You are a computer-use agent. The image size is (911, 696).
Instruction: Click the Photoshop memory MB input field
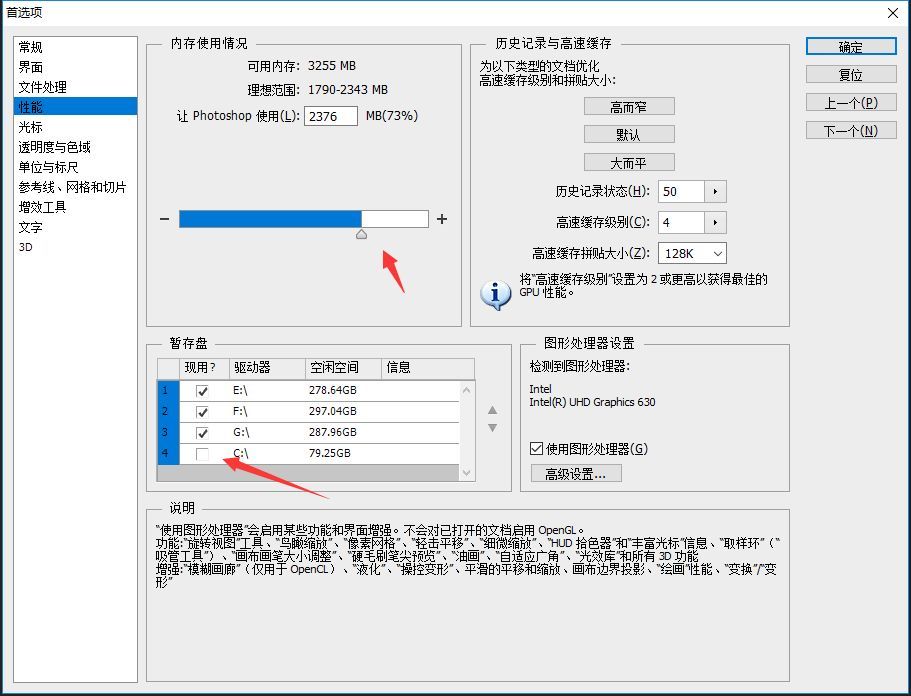(x=331, y=115)
